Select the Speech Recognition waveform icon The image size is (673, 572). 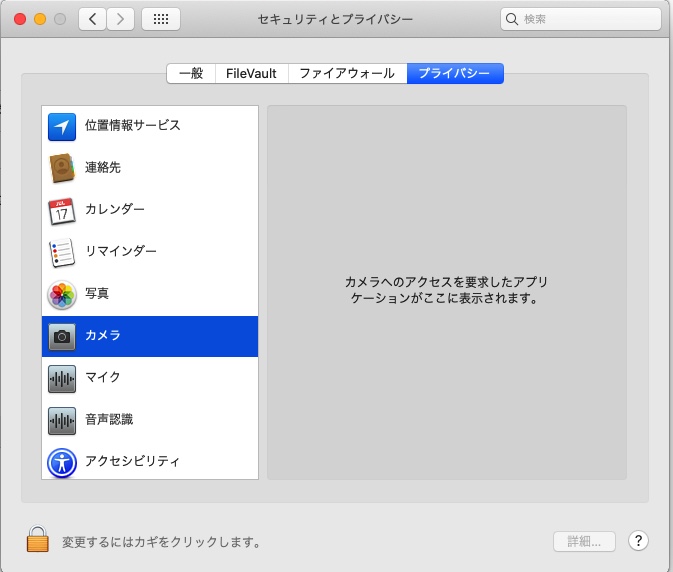(x=62, y=420)
